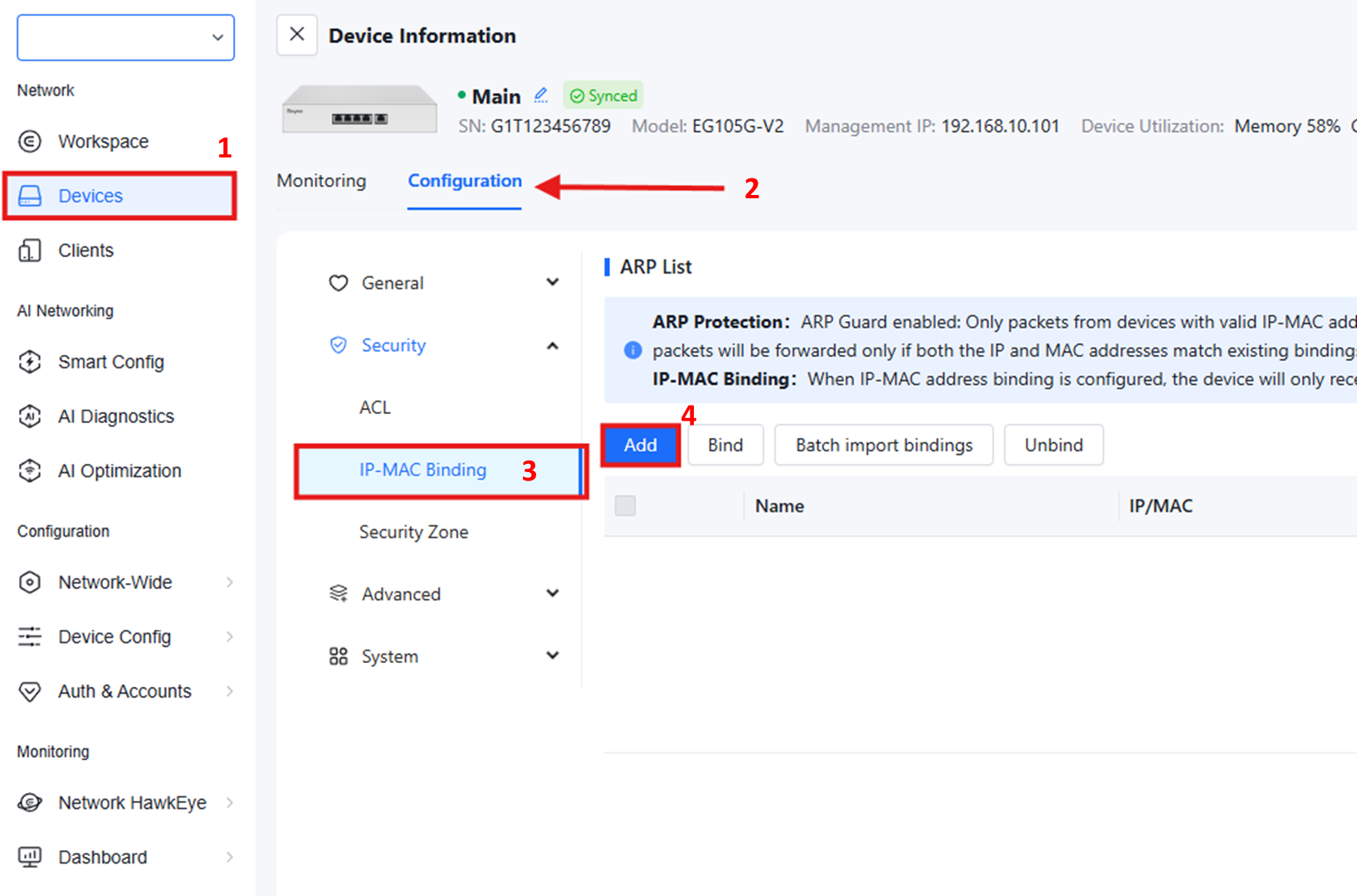
Task: Open the network selector dropdown at top left
Action: click(x=125, y=37)
